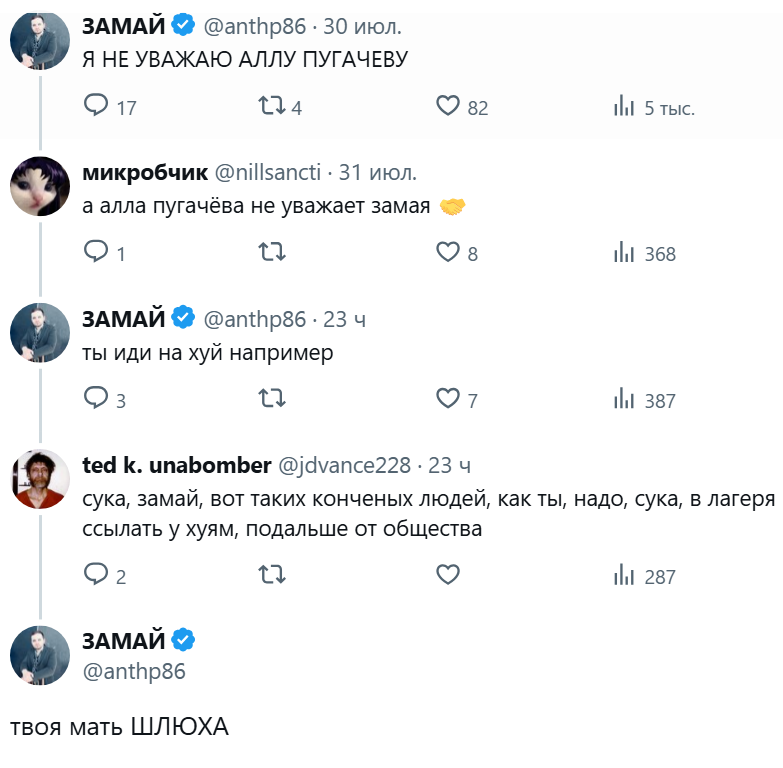Click @anthp86 handle under the bottom ЗАМАЙ tweet
783x768 pixels.
coord(134,671)
